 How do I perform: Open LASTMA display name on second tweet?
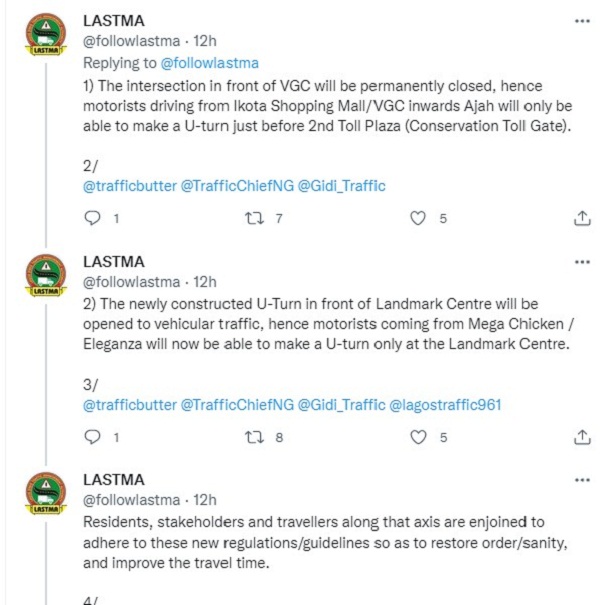114,262
